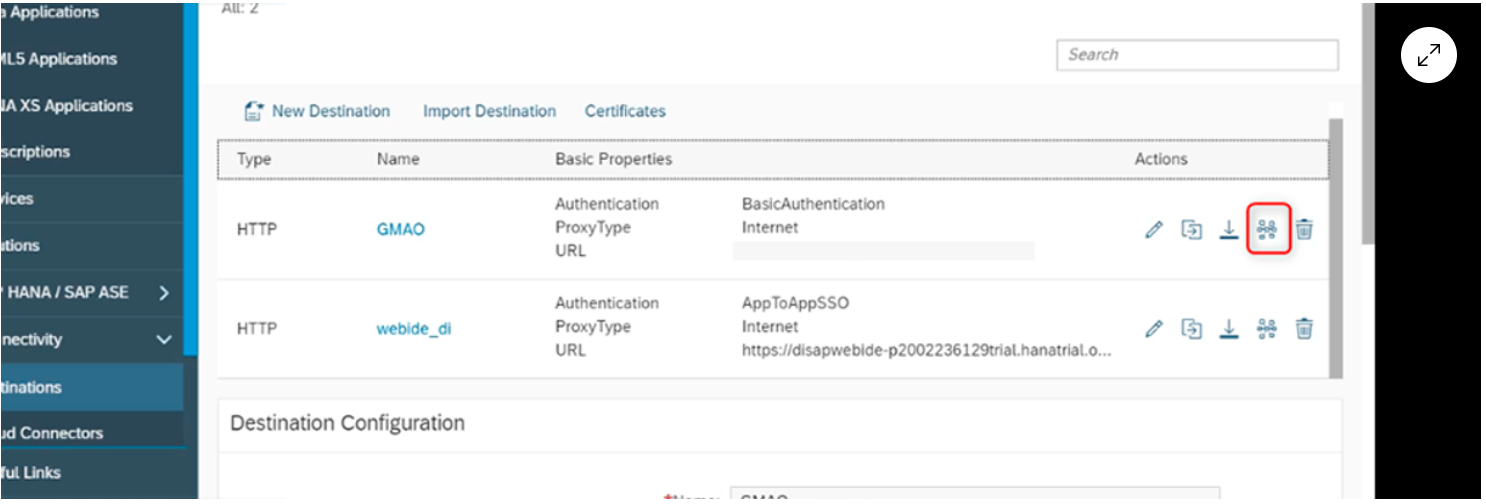The image size is (1486, 504).
Task: Open Cloud Connectors in the sidebar
Action: [60, 433]
